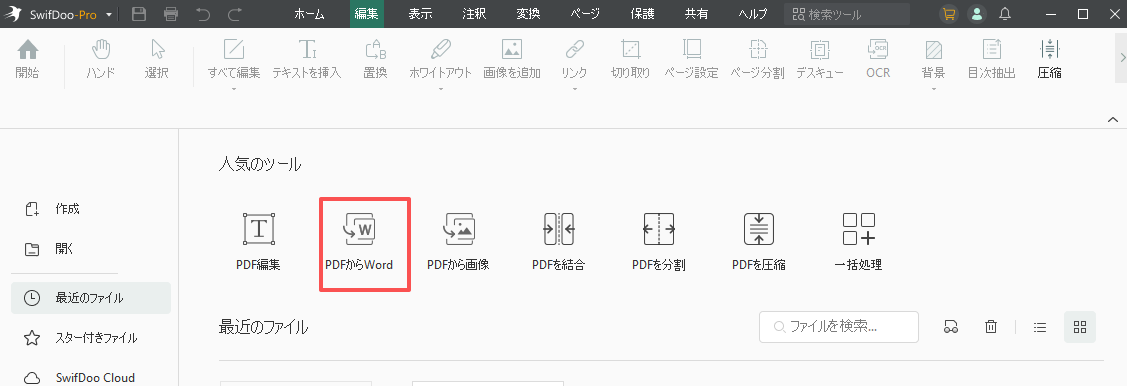
Task: Open the ホーム tab
Action: click(x=310, y=14)
